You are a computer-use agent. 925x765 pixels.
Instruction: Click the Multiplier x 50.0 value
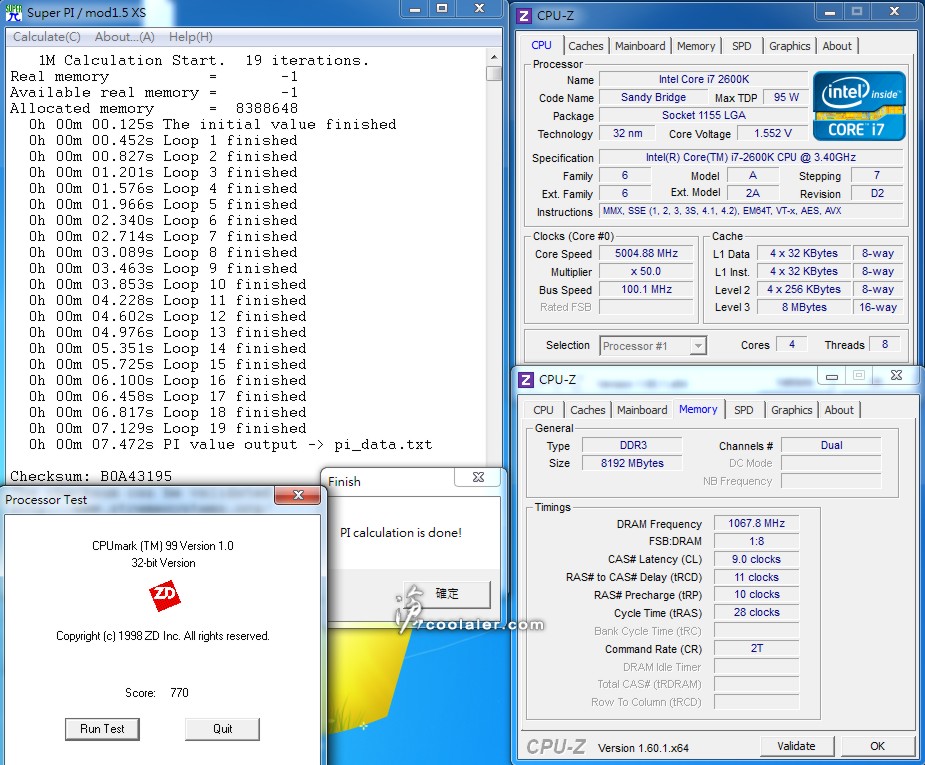646,272
